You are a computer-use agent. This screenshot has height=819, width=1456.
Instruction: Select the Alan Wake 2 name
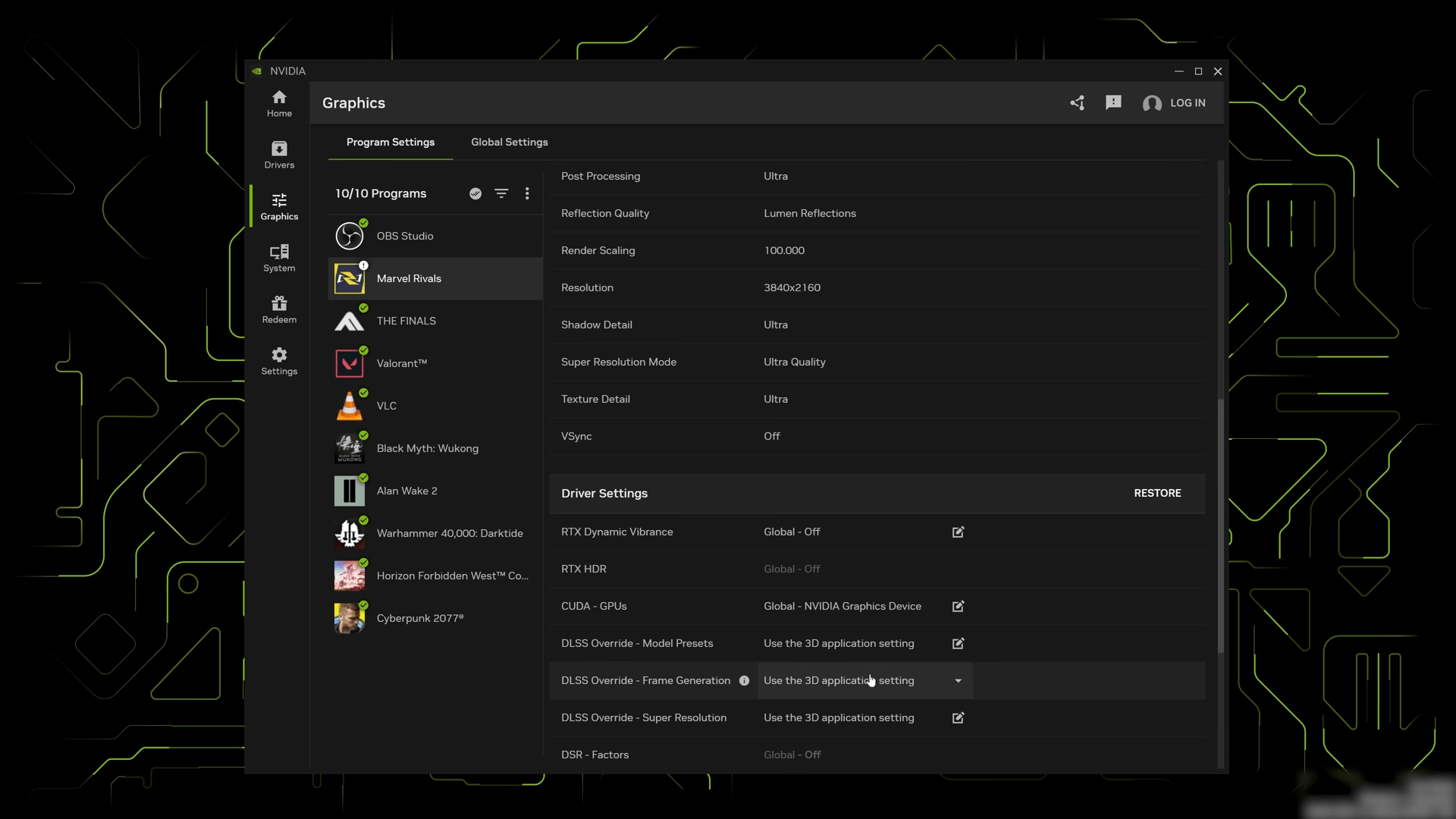pos(407,491)
